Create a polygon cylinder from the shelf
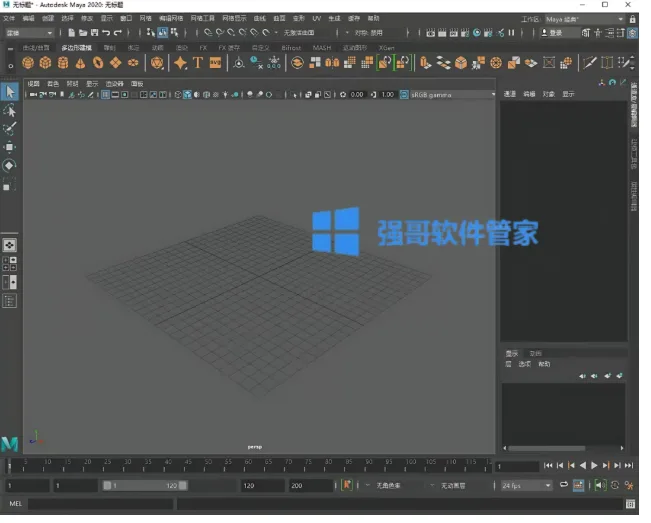651x523 pixels. 63,63
